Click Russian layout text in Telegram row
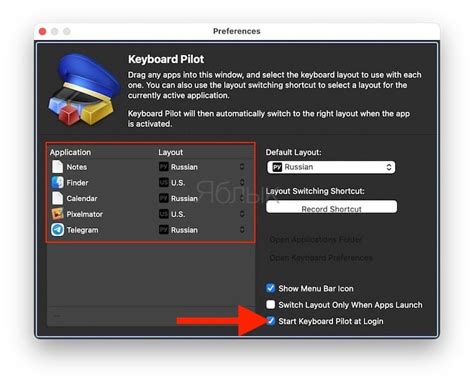The image size is (474, 384). click(184, 230)
